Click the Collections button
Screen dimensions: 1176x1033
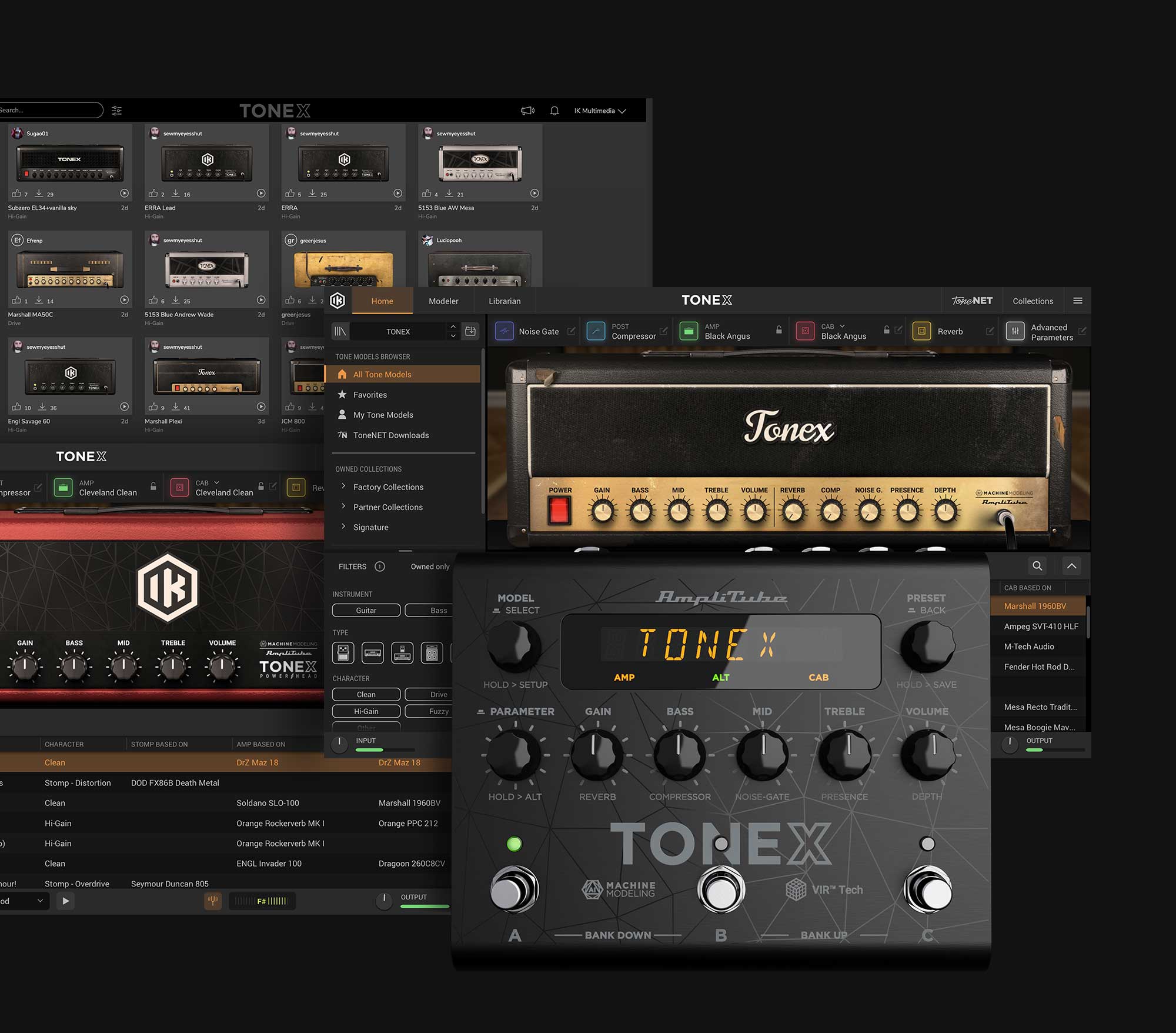(x=1033, y=301)
